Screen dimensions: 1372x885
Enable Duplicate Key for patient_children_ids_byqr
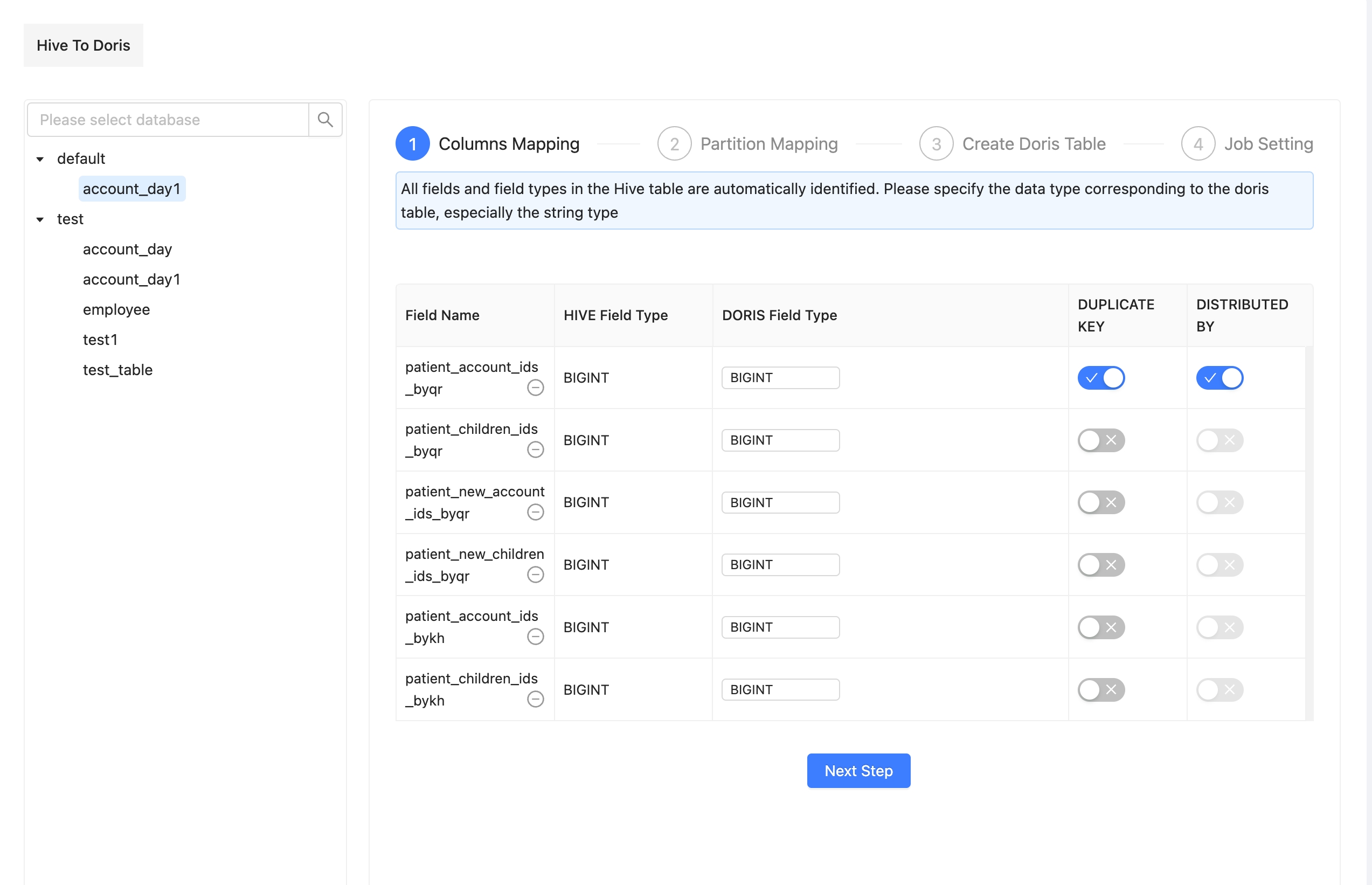pos(1100,440)
